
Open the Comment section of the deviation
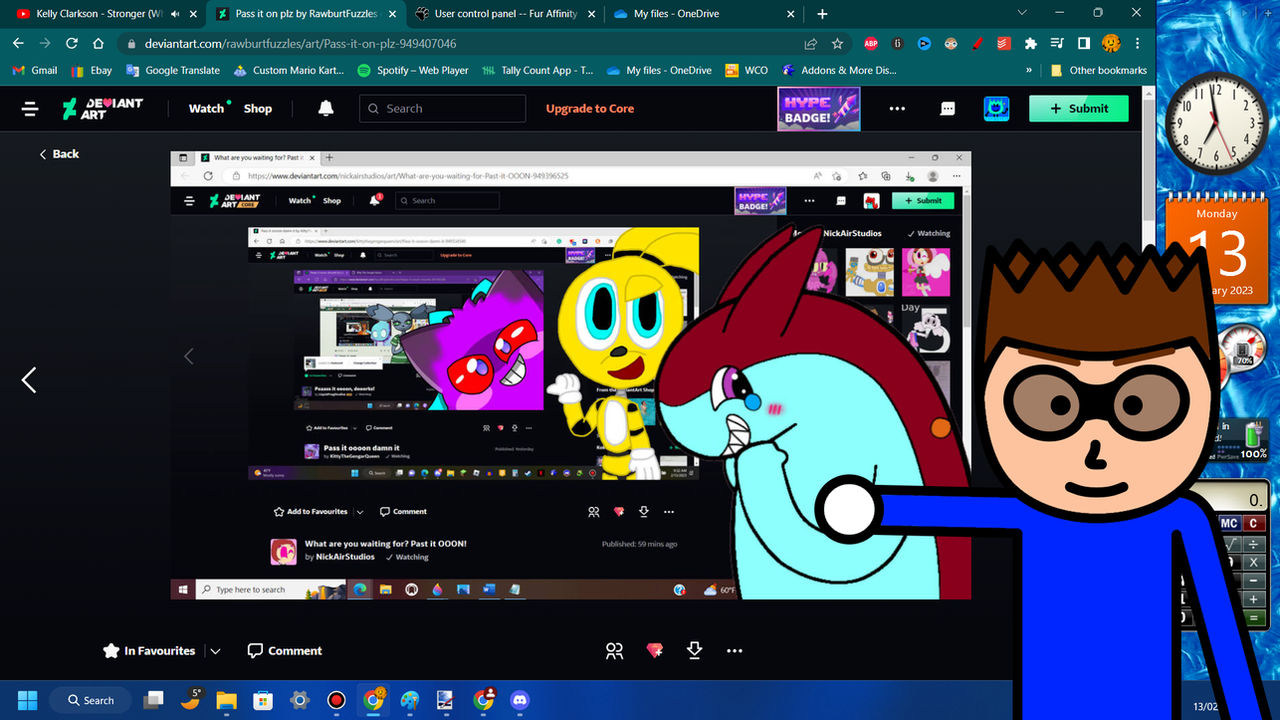(x=285, y=651)
